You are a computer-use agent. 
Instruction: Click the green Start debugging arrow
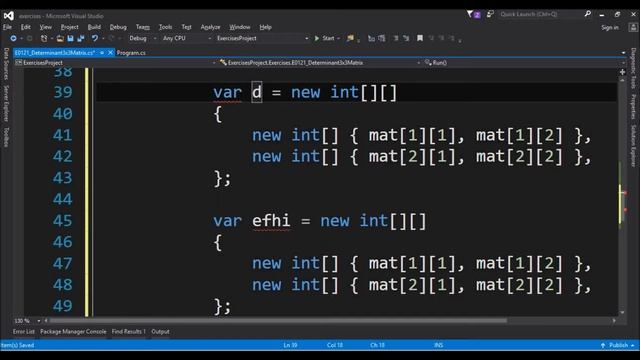317,38
